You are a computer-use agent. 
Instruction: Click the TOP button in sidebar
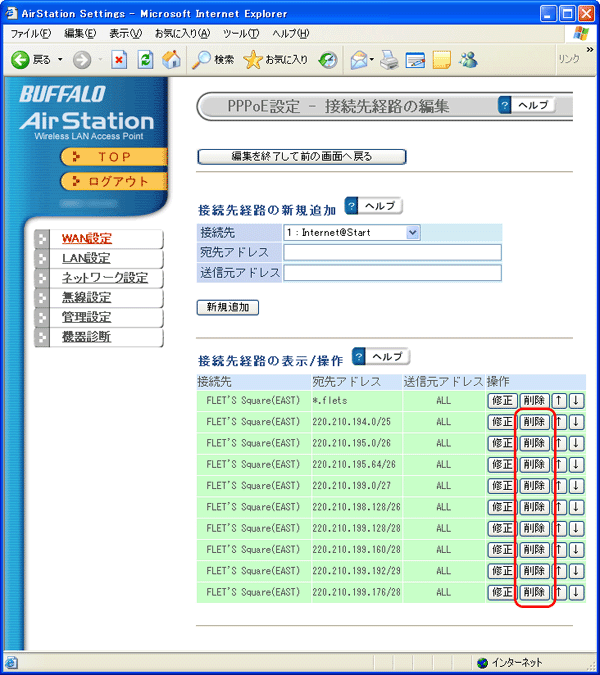(x=114, y=157)
